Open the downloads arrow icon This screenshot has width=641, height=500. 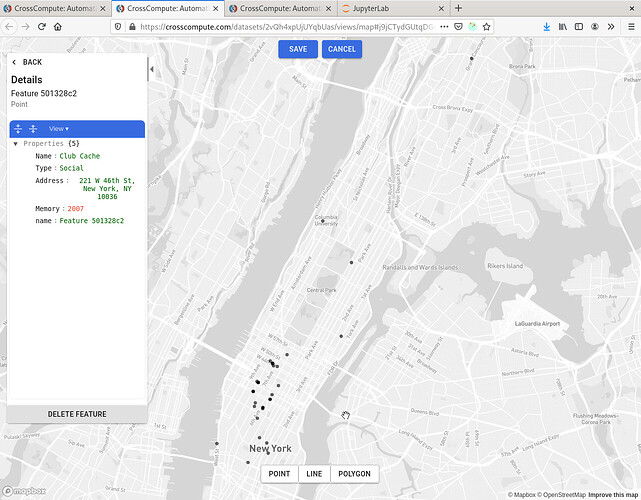click(547, 27)
